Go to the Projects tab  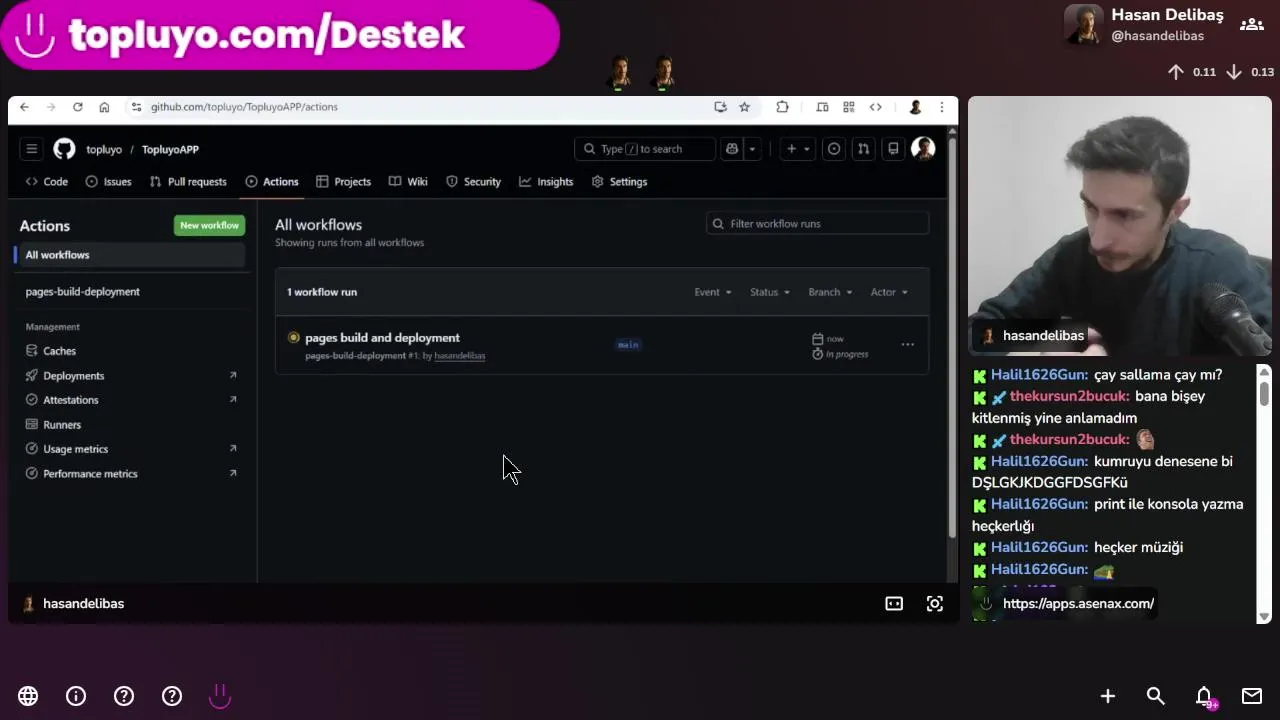pyautogui.click(x=343, y=182)
